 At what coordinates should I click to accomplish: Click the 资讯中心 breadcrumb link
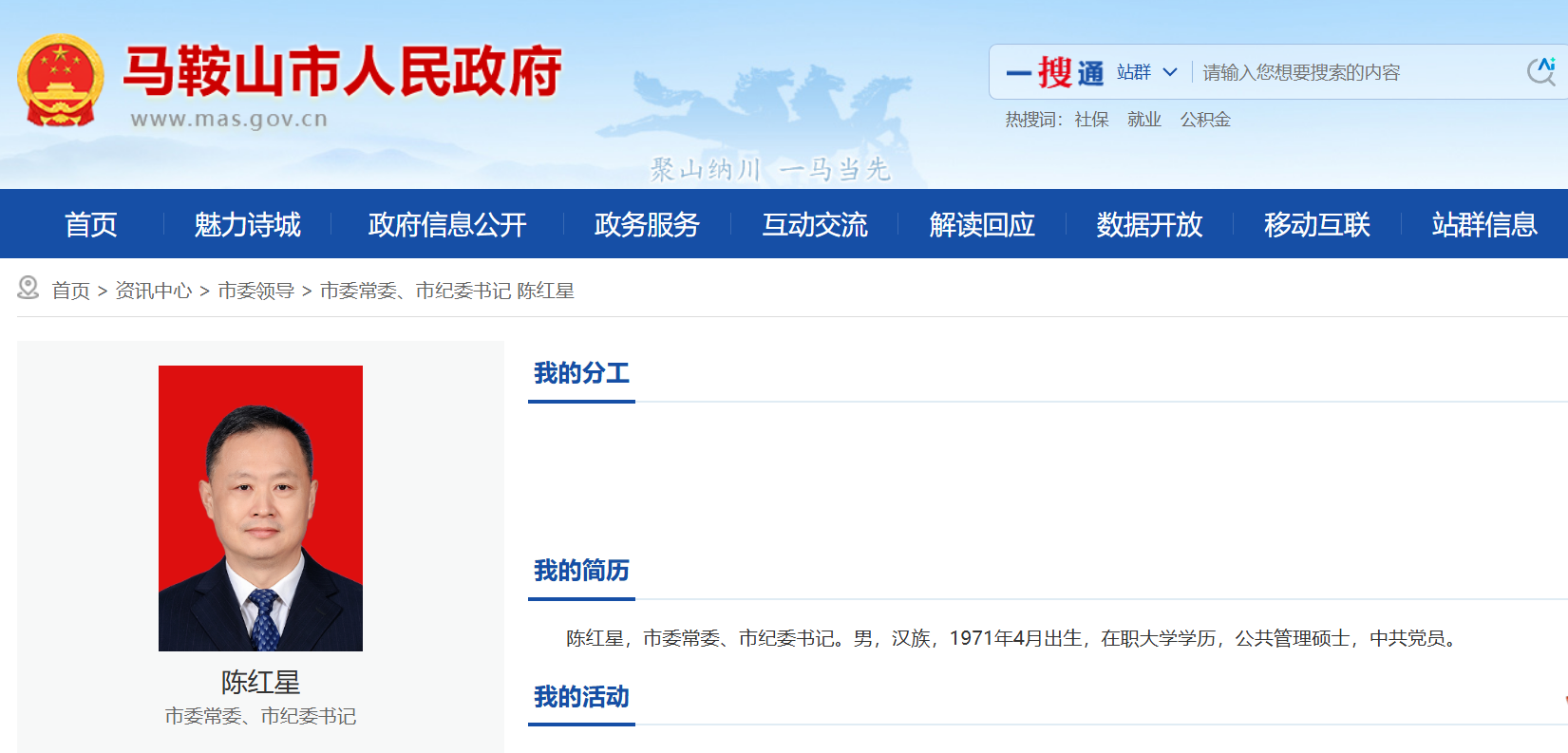pyautogui.click(x=153, y=291)
